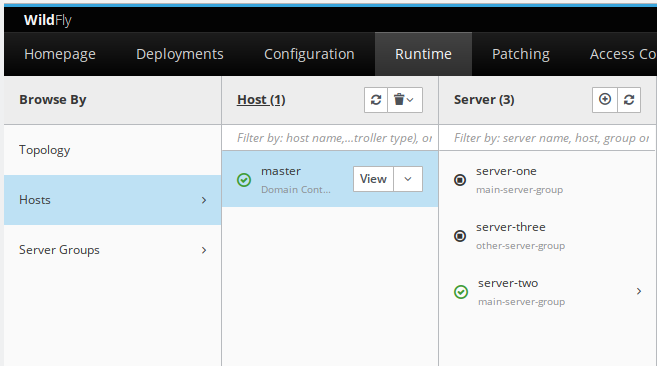Open the Homepage tab
This screenshot has width=657, height=366.
pyautogui.click(x=60, y=54)
